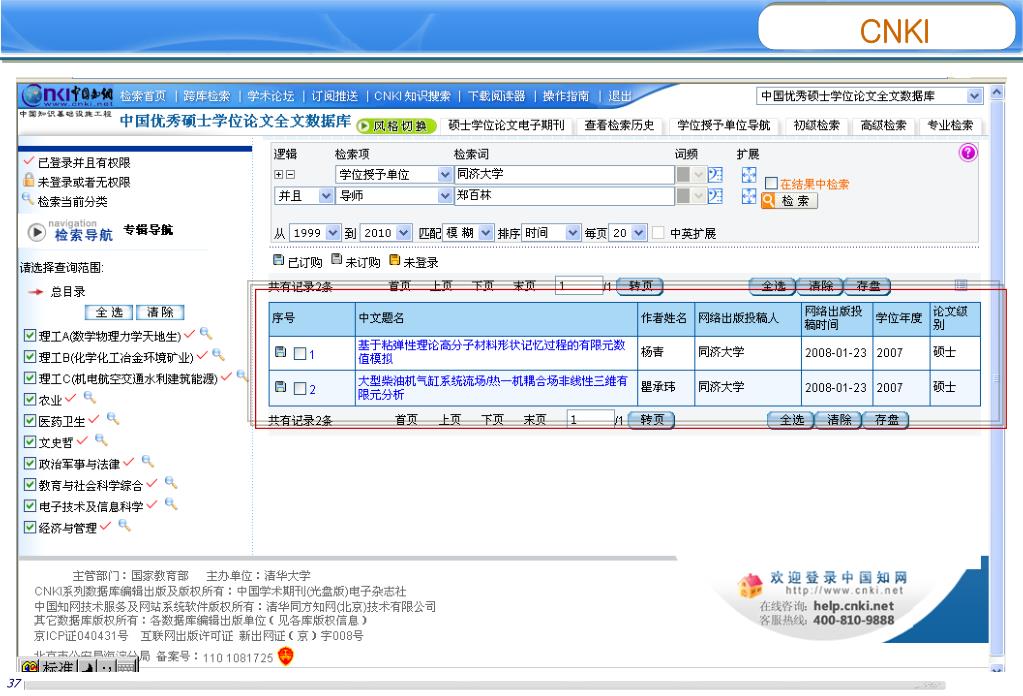Click the top 转页 go-to-page button

[x=639, y=286]
